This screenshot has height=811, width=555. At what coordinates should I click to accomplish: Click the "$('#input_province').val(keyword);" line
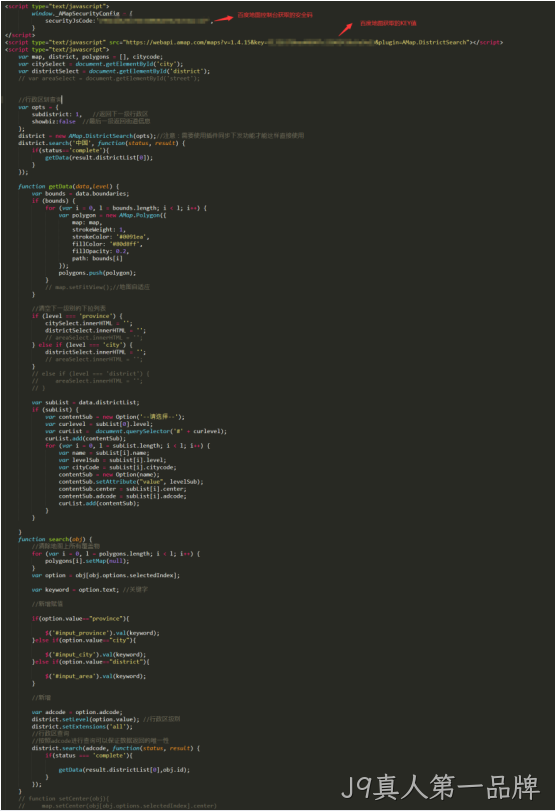coord(102,633)
